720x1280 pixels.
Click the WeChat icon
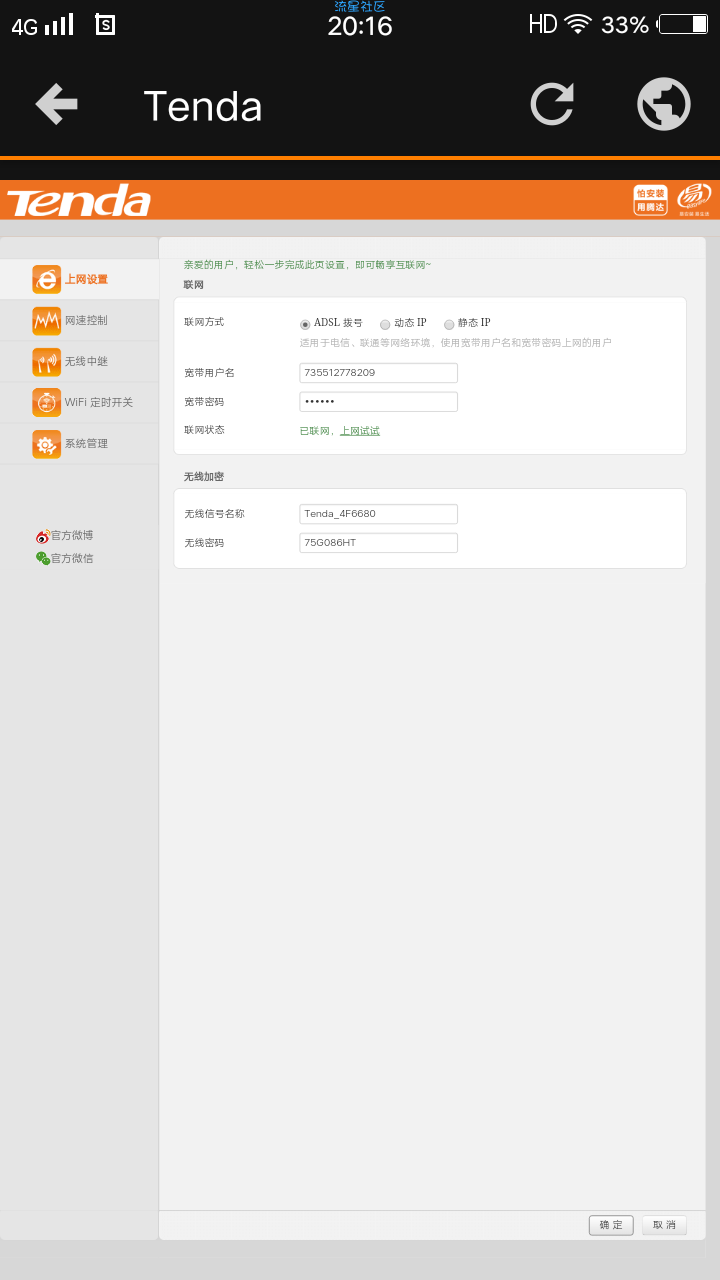43,558
